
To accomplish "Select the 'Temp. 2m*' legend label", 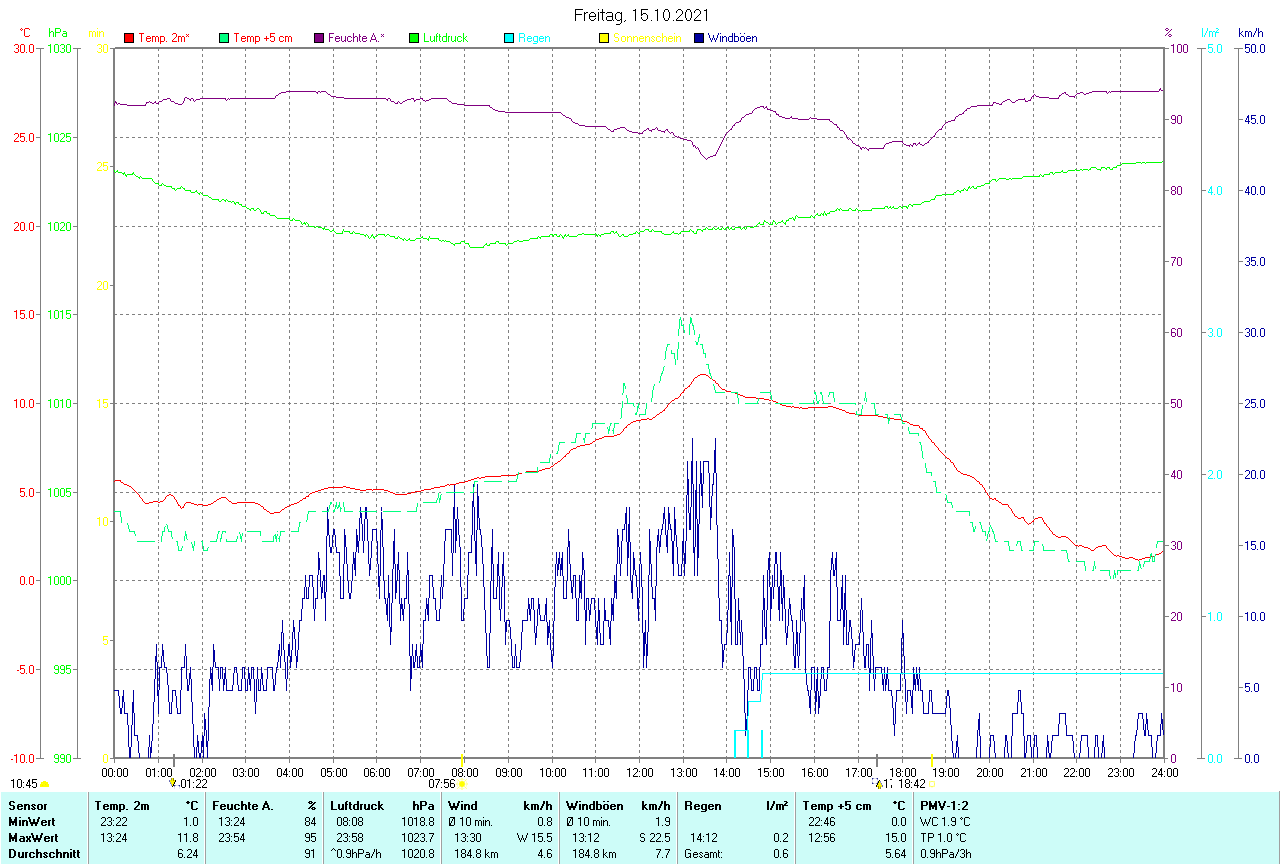I will [164, 38].
